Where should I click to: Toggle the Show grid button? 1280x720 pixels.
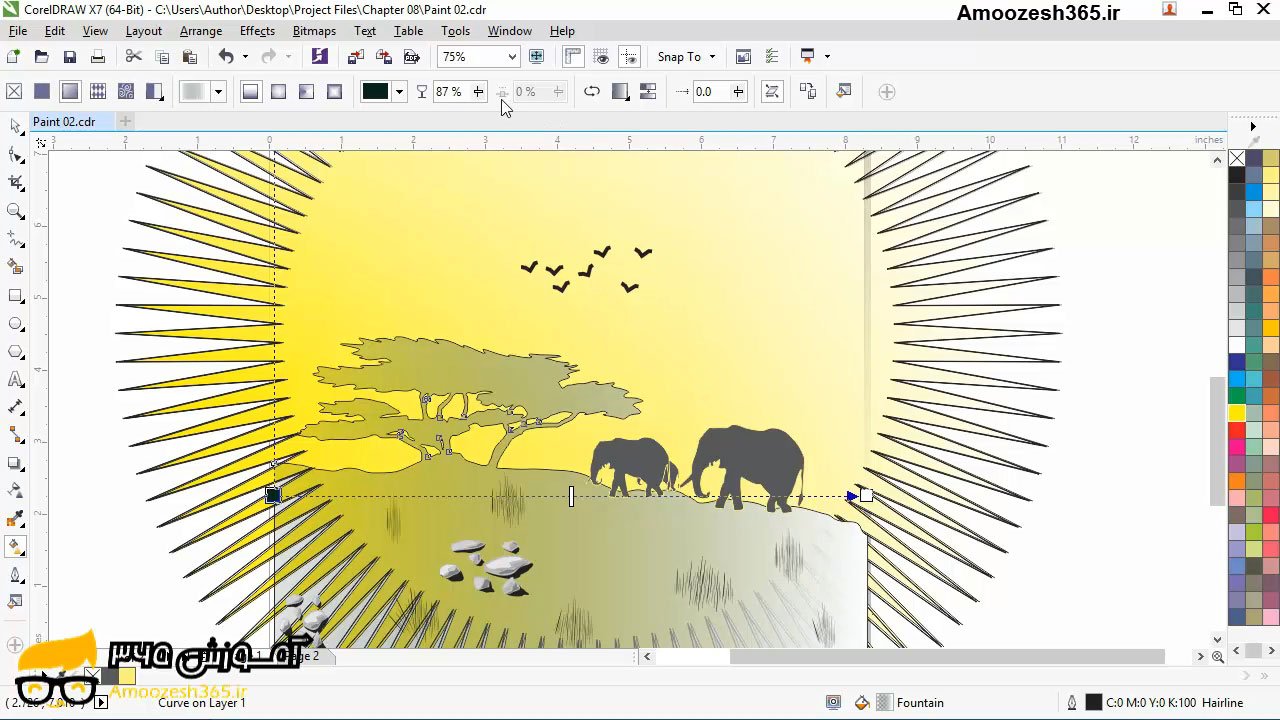point(601,57)
